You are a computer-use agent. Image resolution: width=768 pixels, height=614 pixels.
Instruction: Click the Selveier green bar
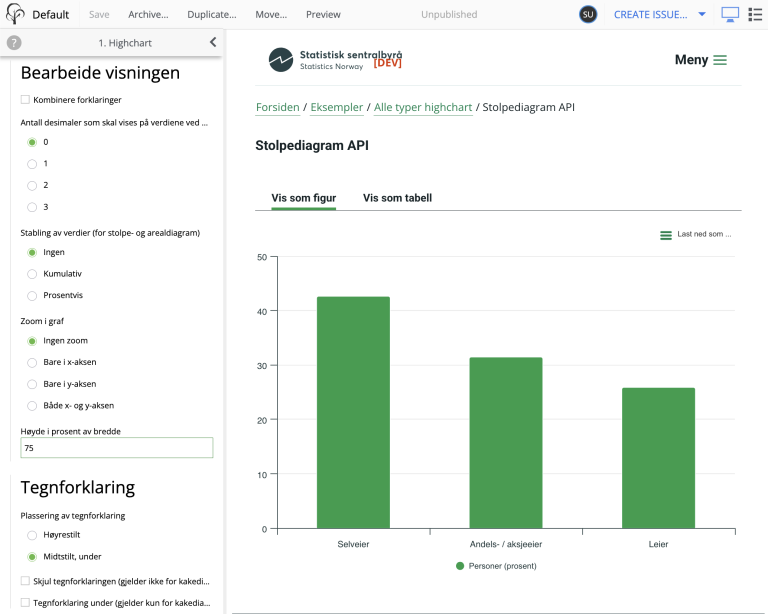(353, 412)
